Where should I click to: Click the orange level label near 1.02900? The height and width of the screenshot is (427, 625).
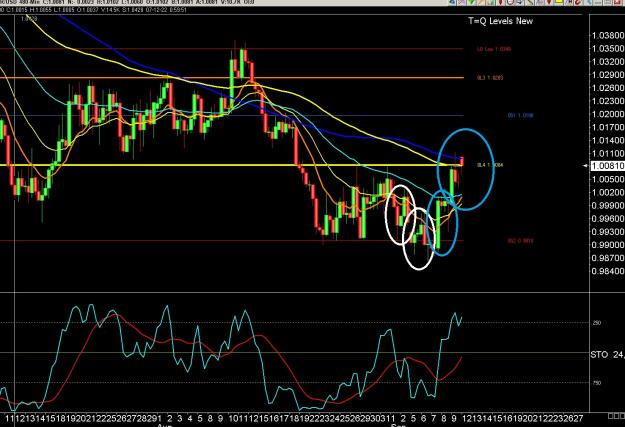coord(490,78)
